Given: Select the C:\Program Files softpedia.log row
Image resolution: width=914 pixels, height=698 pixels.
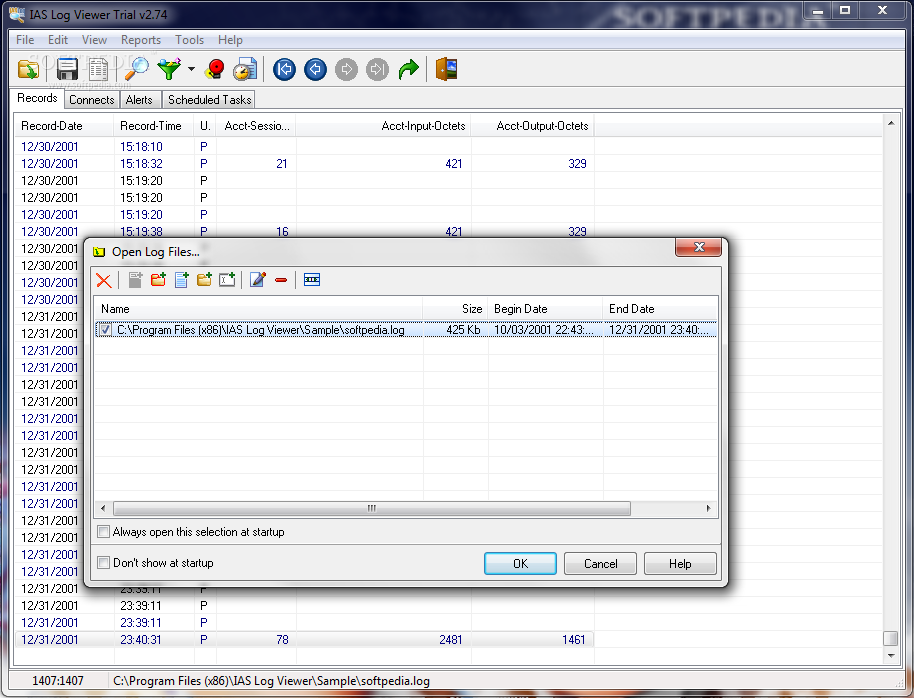Looking at the screenshot, I should coord(406,329).
